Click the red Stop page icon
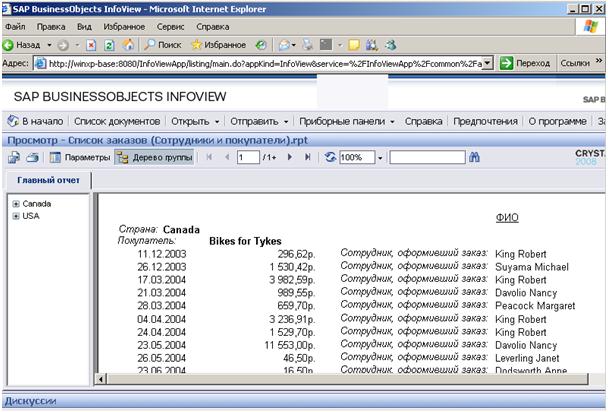 91,46
